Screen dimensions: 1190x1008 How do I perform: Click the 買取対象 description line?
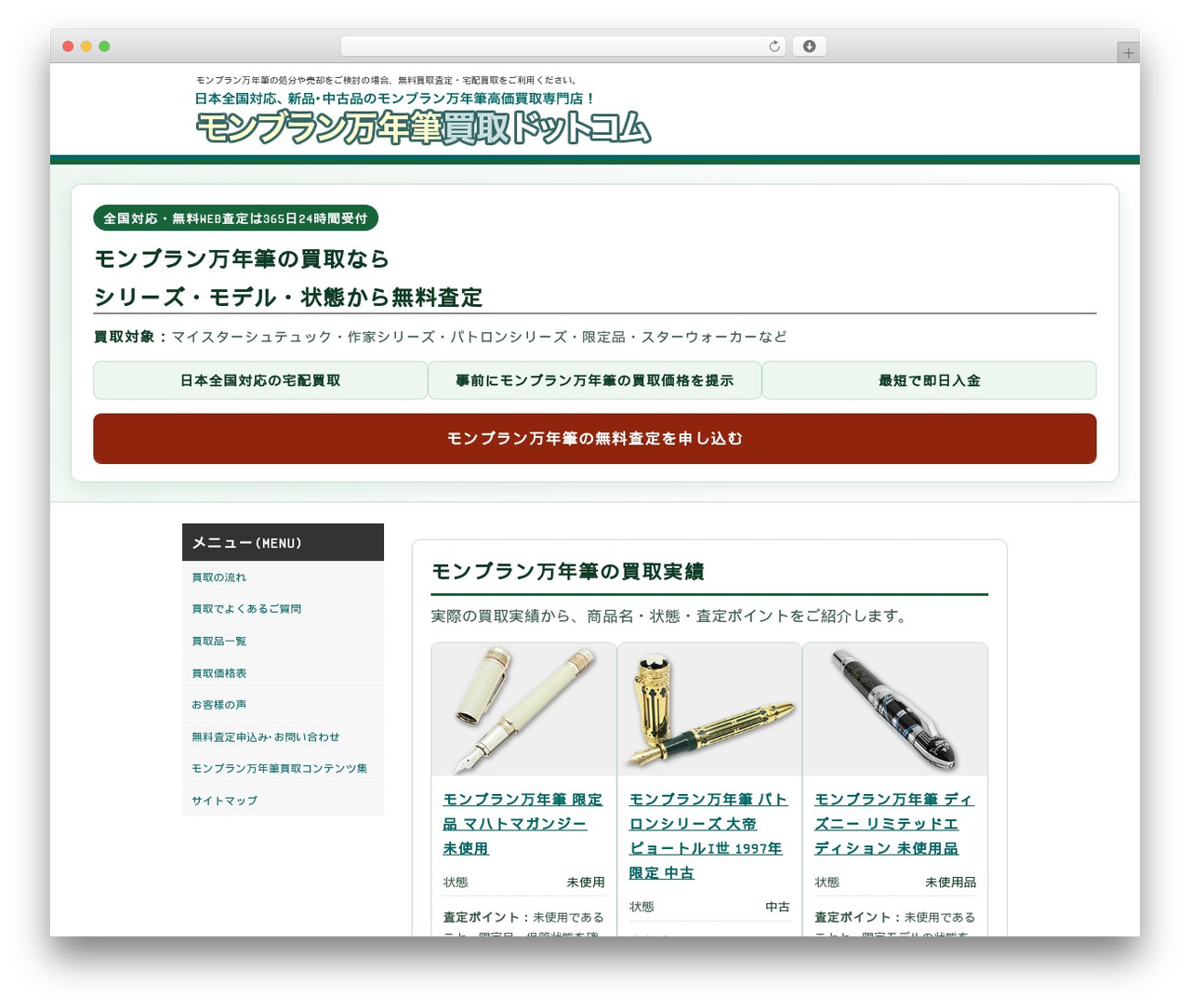(440, 337)
